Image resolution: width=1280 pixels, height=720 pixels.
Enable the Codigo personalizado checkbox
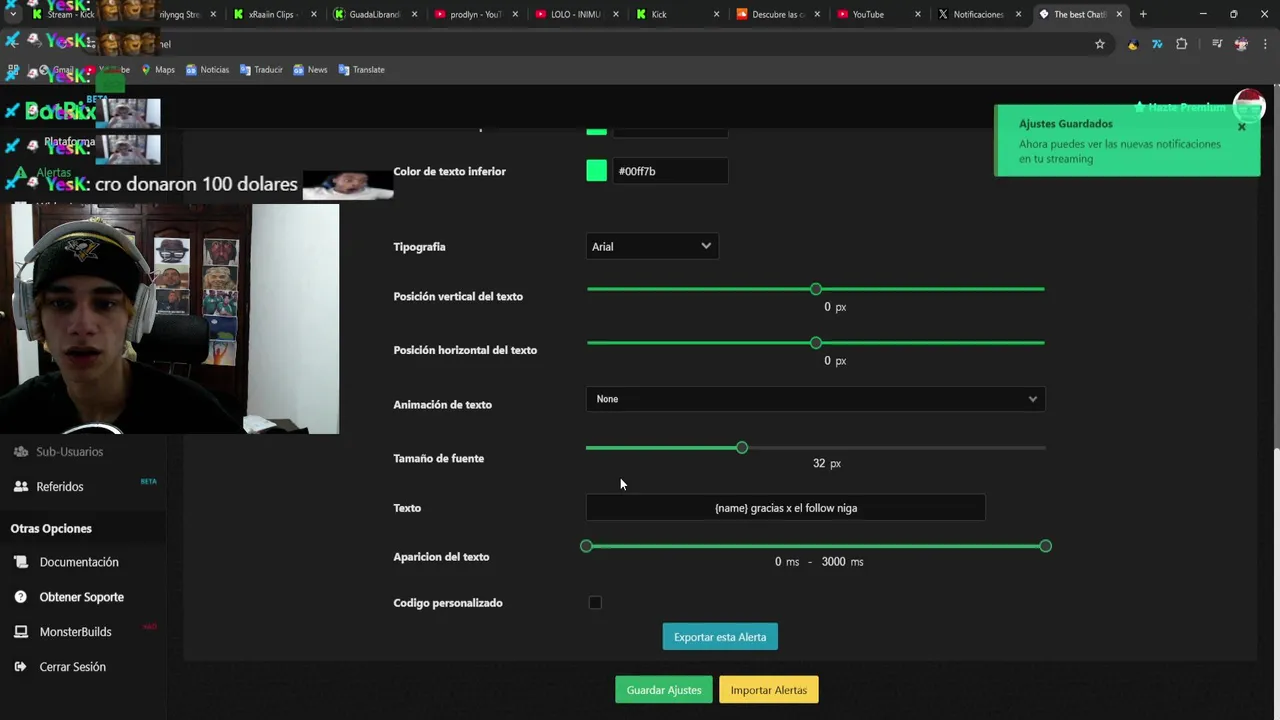pos(595,603)
